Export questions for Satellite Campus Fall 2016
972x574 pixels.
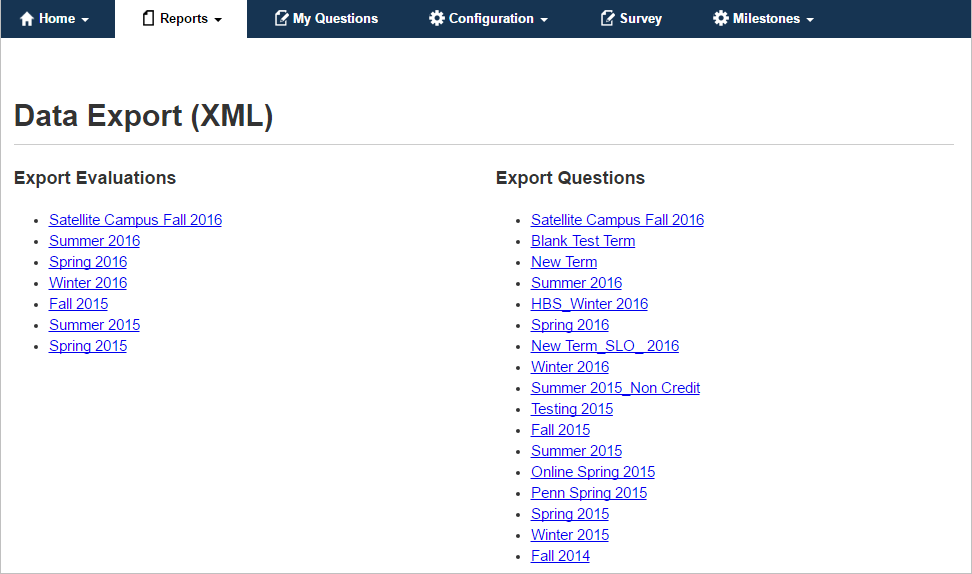pos(617,220)
